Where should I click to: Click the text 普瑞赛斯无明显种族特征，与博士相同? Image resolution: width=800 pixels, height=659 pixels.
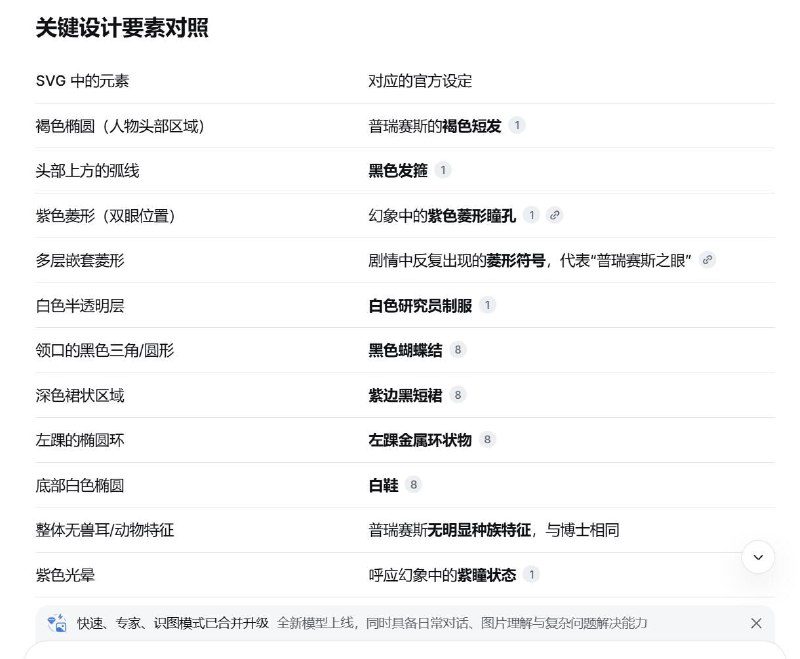(x=494, y=530)
